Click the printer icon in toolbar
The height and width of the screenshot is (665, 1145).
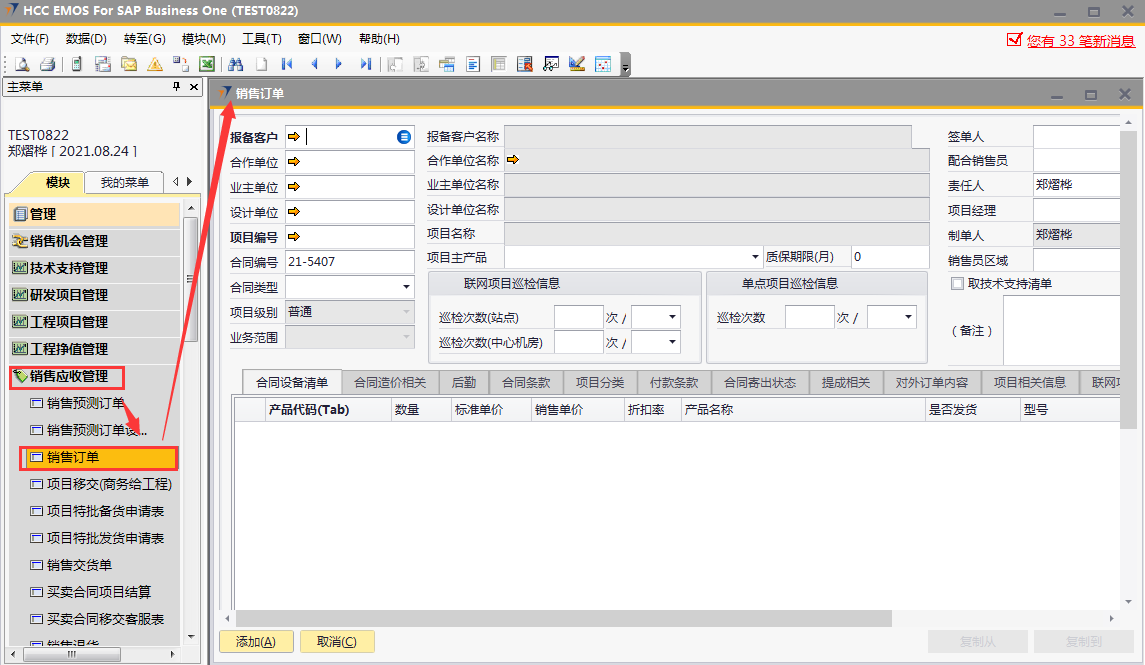(47, 64)
